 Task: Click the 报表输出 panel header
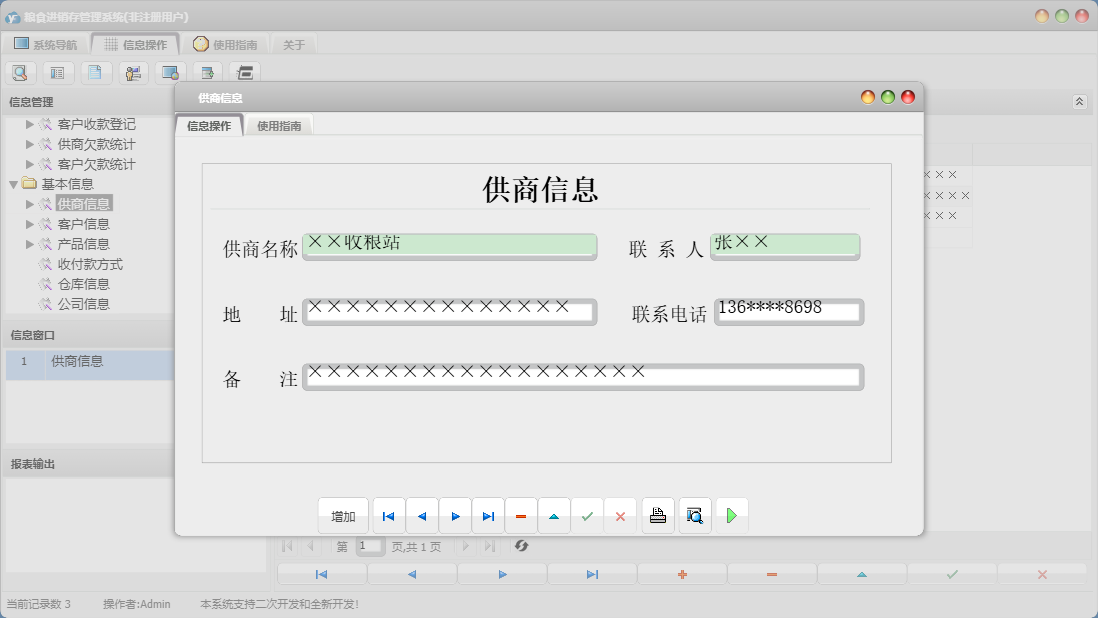point(89,464)
